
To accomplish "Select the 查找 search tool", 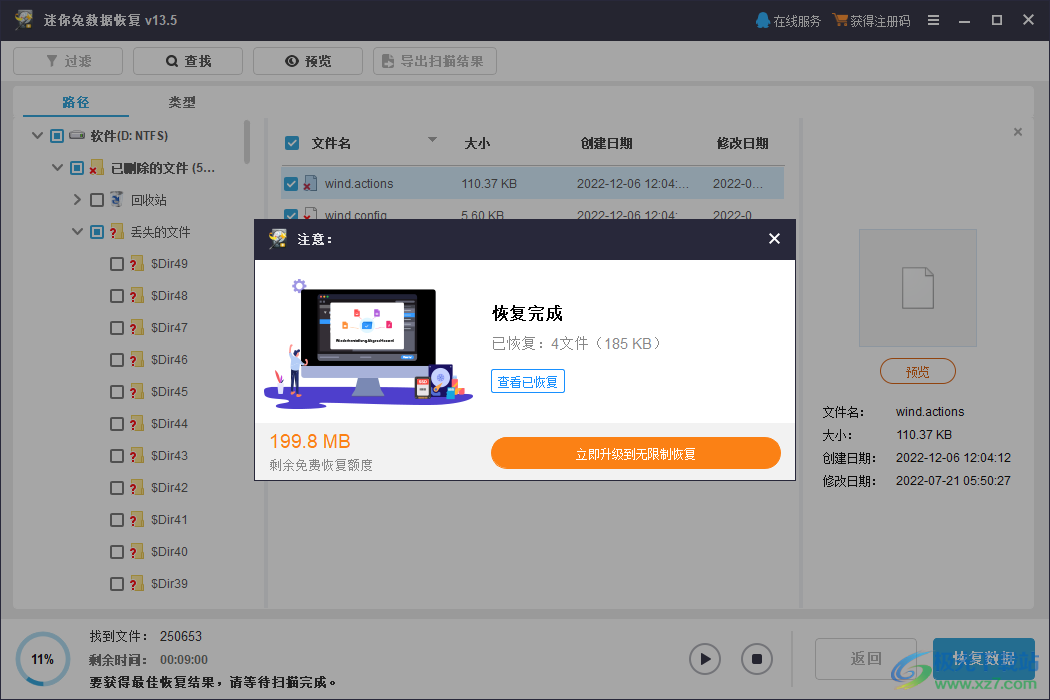I will [187, 61].
